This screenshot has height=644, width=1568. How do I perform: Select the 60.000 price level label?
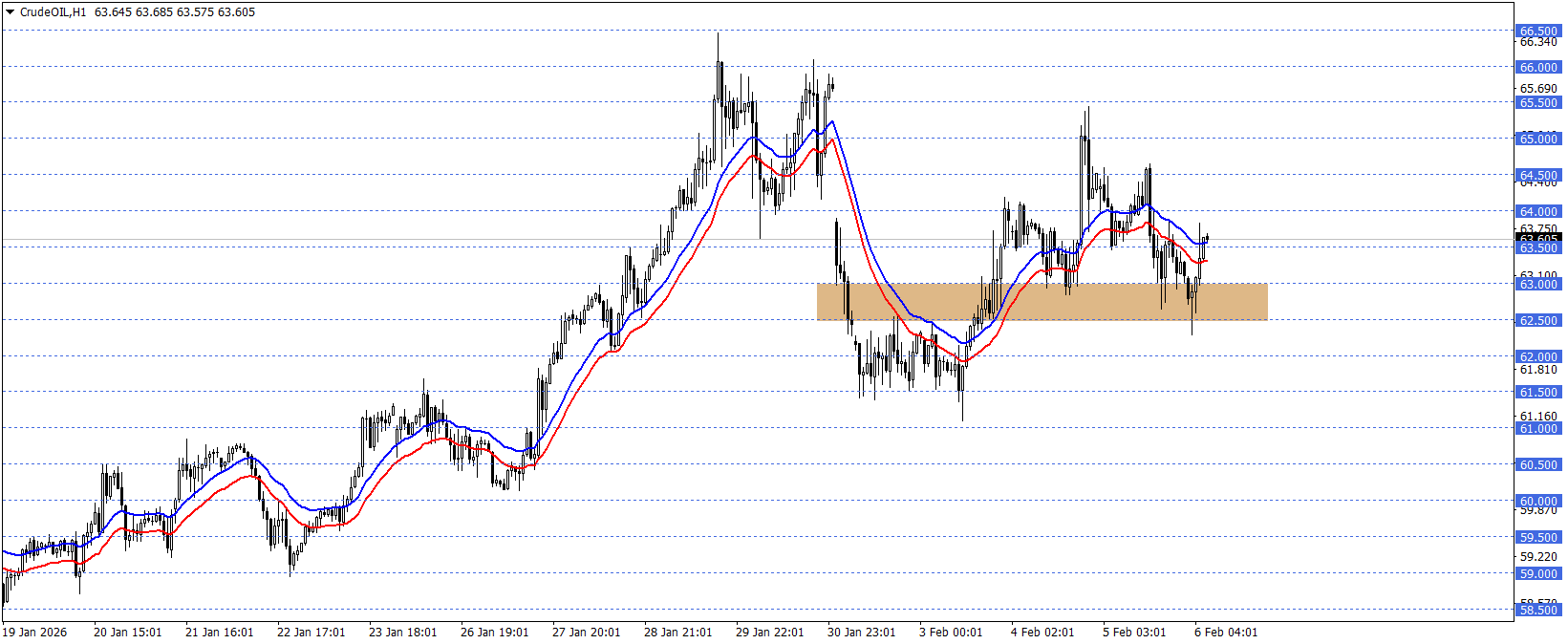pyautogui.click(x=1538, y=502)
